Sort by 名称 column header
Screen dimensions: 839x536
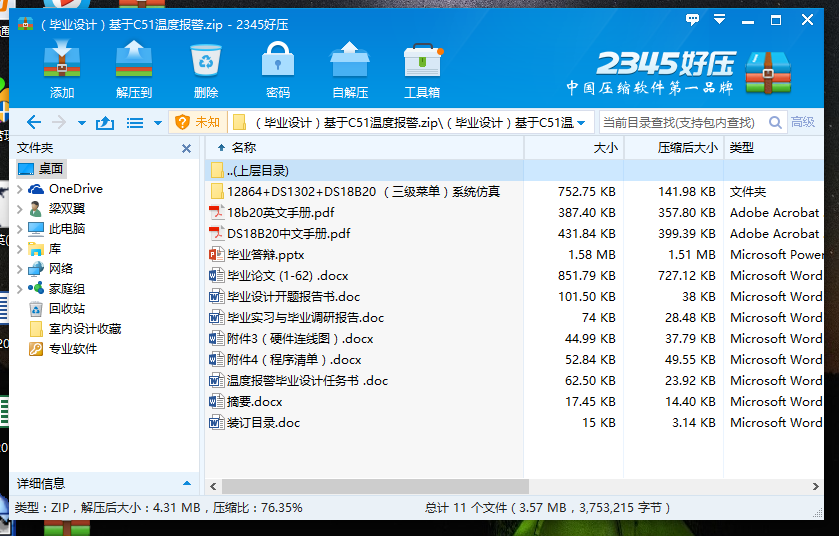point(364,148)
